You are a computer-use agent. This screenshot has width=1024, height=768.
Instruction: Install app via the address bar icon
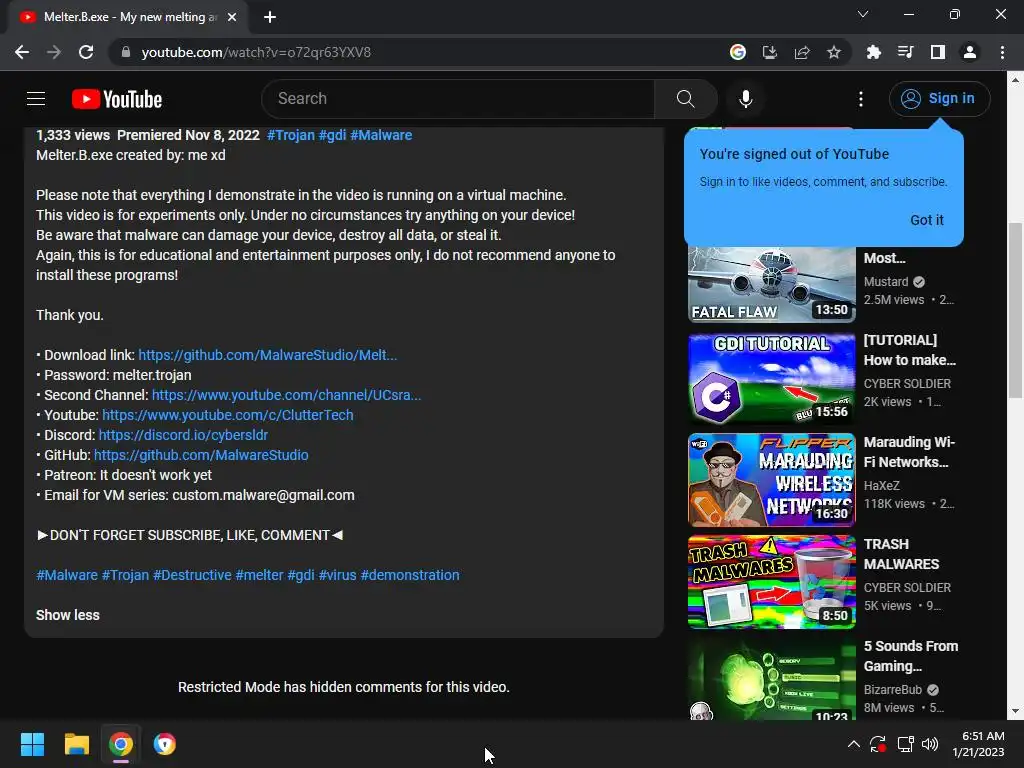click(770, 52)
